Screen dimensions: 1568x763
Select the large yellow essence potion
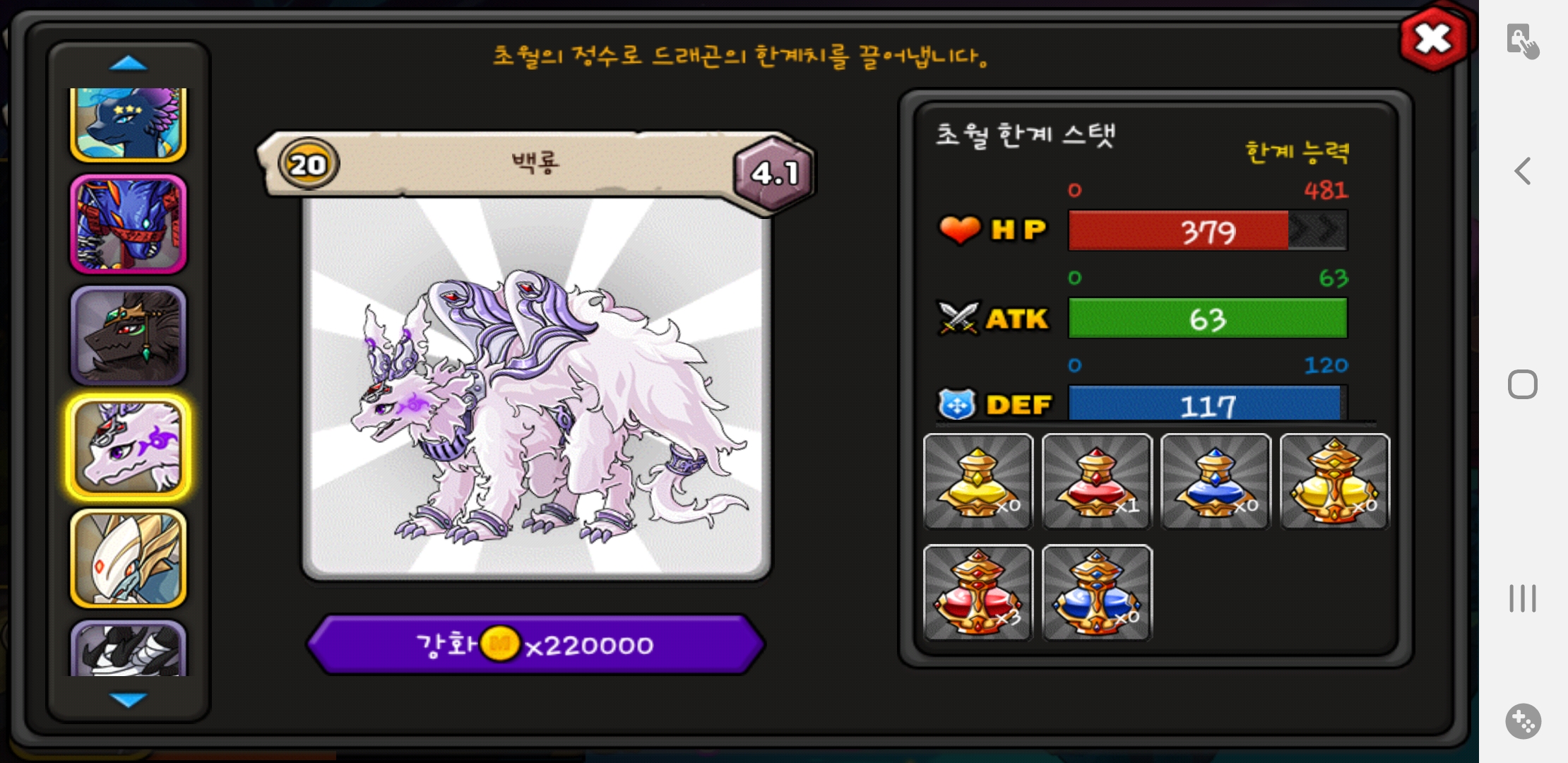pyautogui.click(x=1334, y=482)
